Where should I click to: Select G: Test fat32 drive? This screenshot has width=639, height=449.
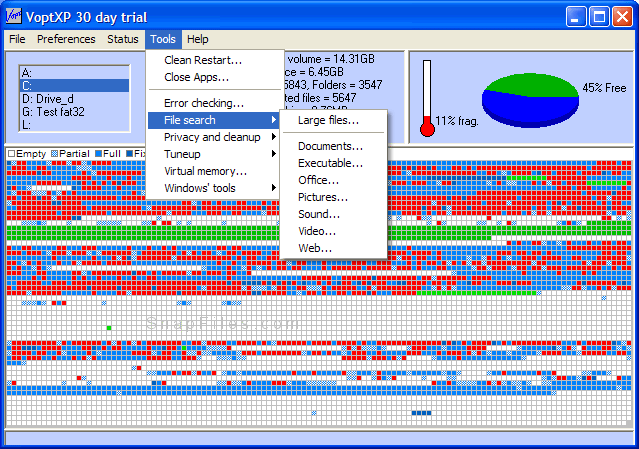tap(75, 112)
